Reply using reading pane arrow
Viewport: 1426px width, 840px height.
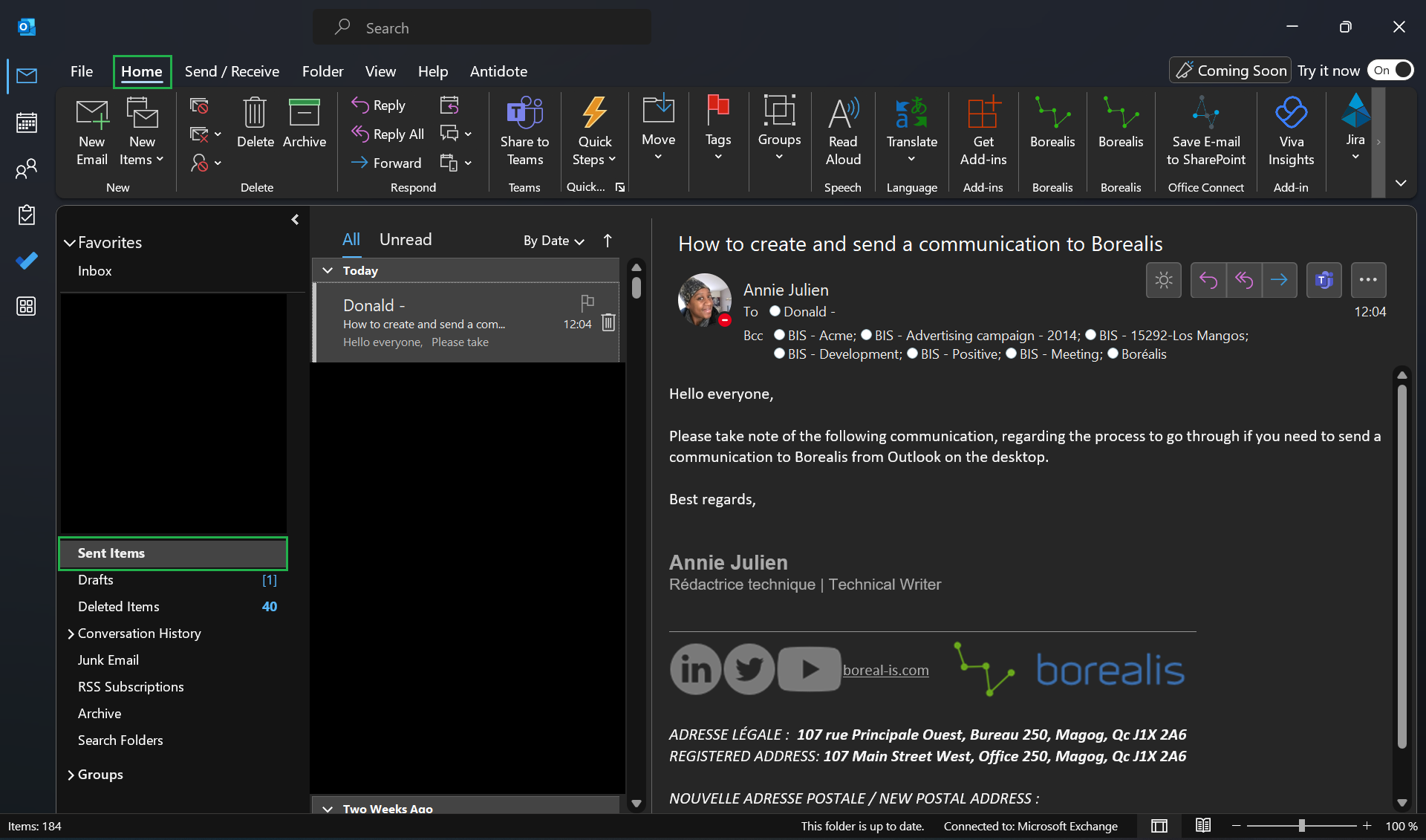point(1208,280)
